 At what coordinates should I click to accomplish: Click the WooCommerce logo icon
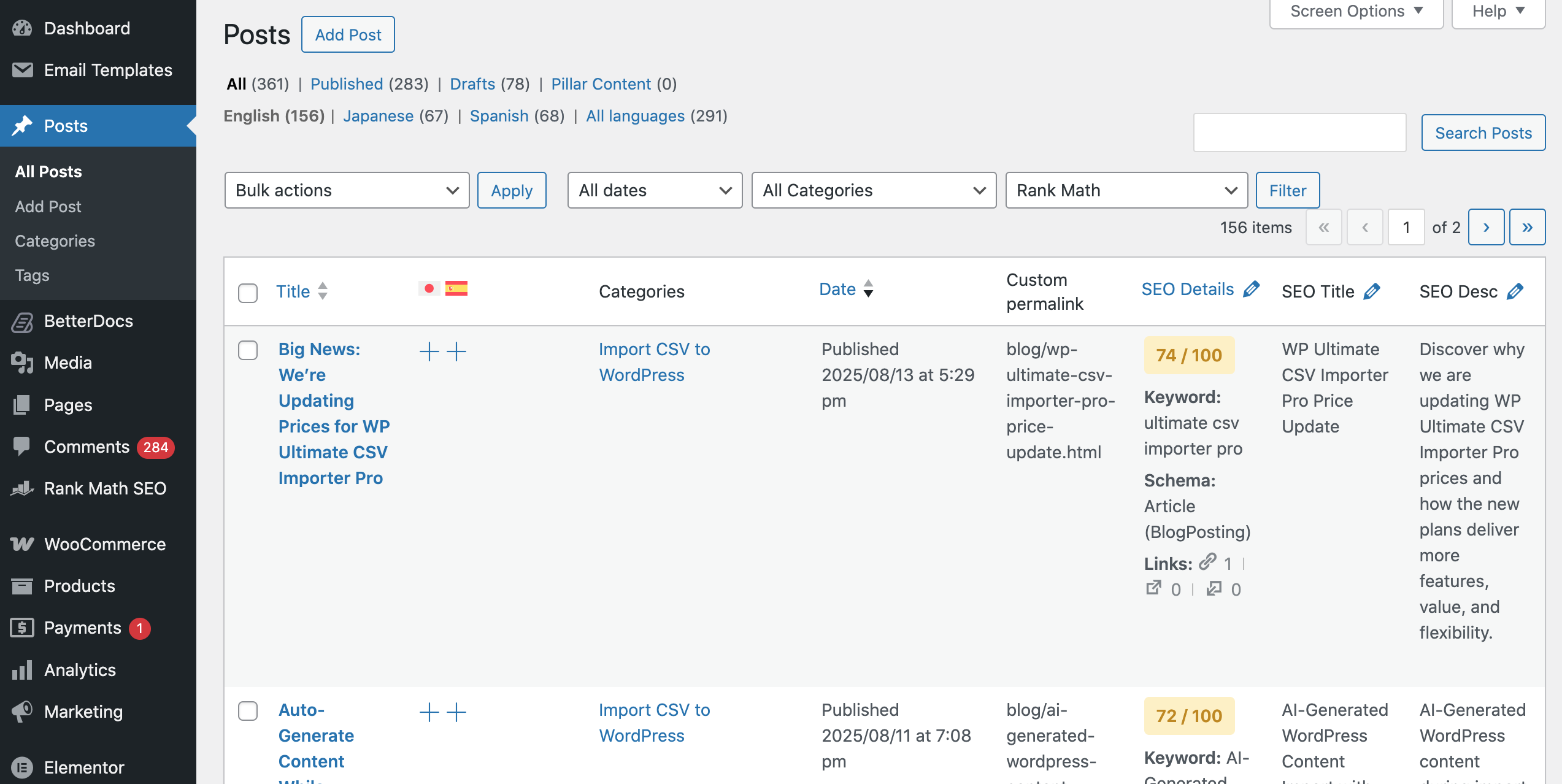[x=23, y=544]
